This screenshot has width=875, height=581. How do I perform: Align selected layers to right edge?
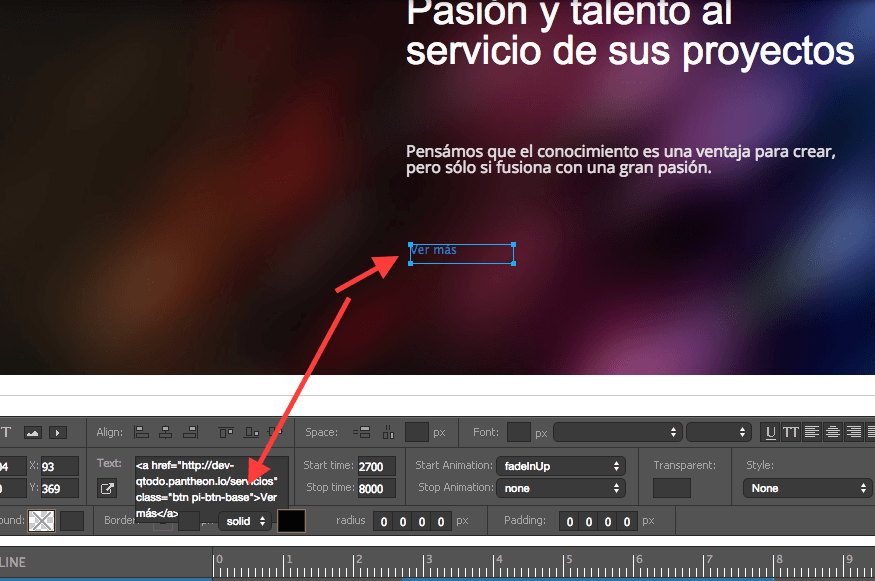pos(190,433)
